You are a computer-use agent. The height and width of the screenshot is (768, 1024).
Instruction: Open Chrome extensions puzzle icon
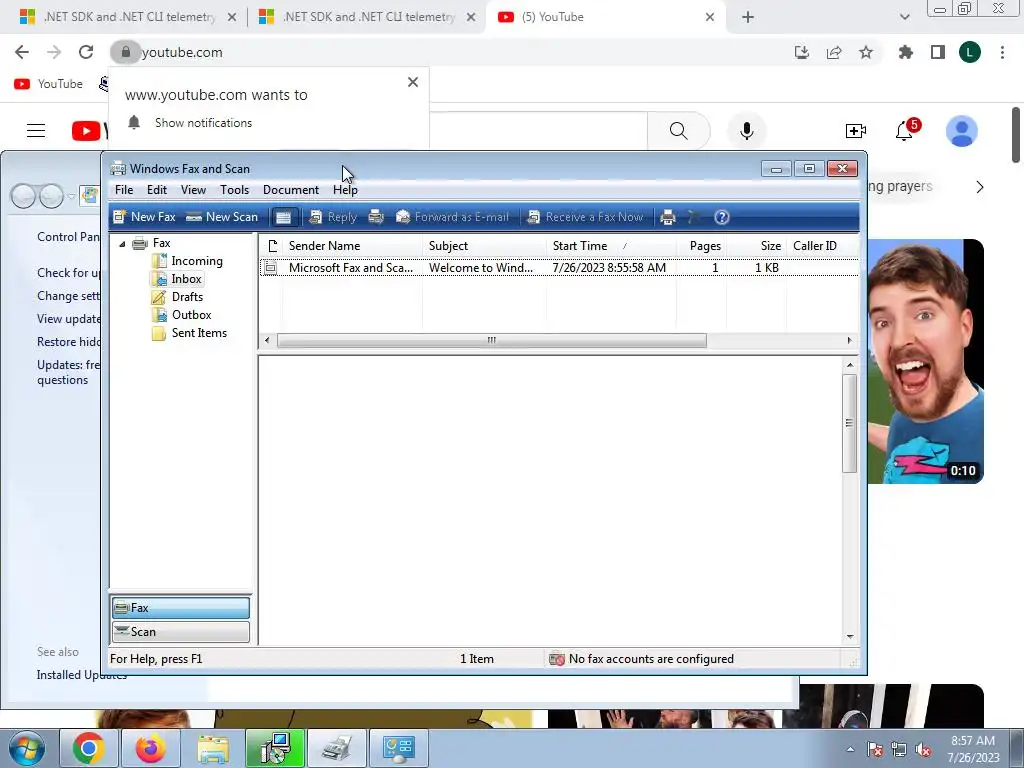pos(906,52)
